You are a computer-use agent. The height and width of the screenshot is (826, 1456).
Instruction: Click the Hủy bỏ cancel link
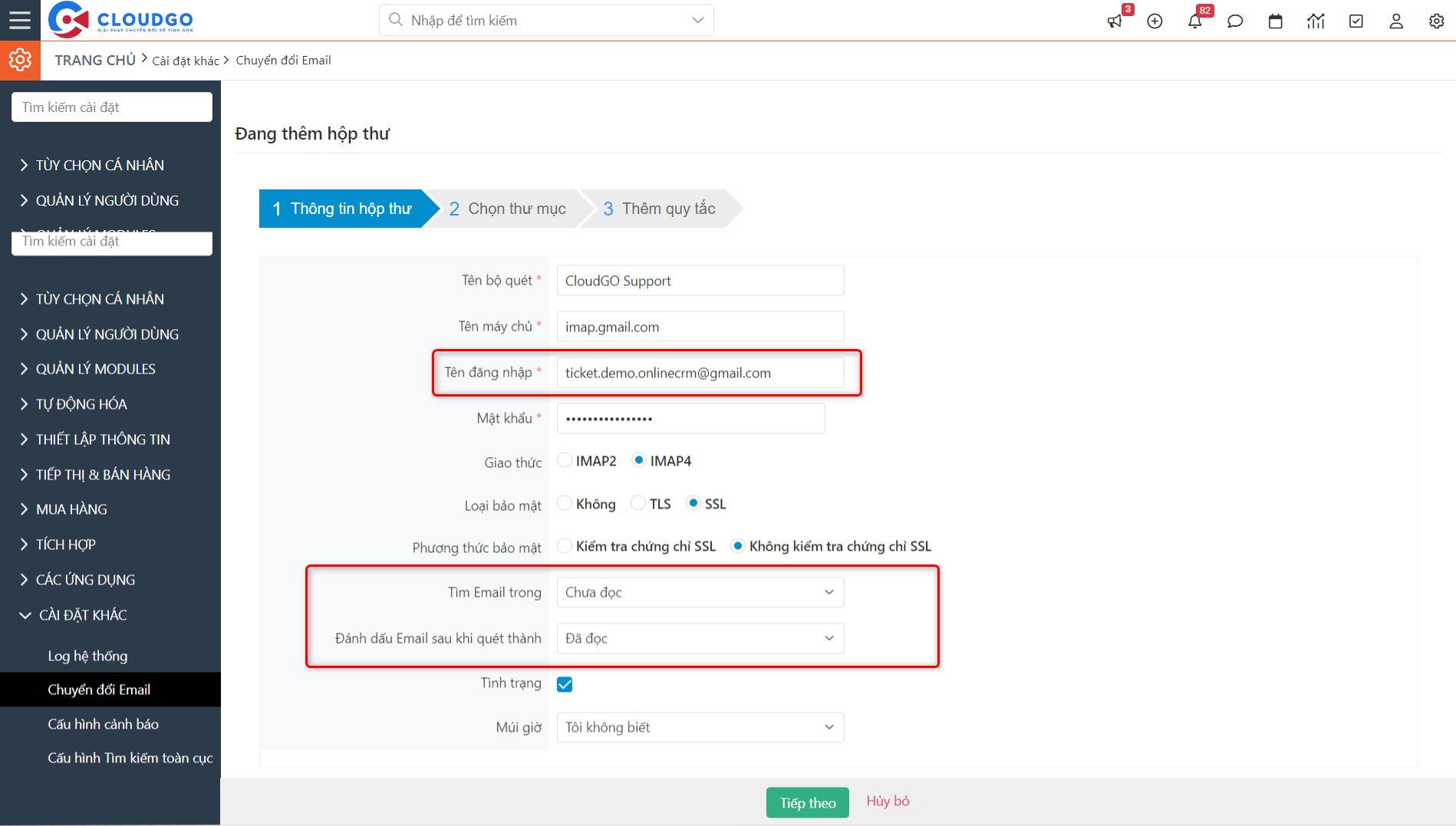pos(888,801)
